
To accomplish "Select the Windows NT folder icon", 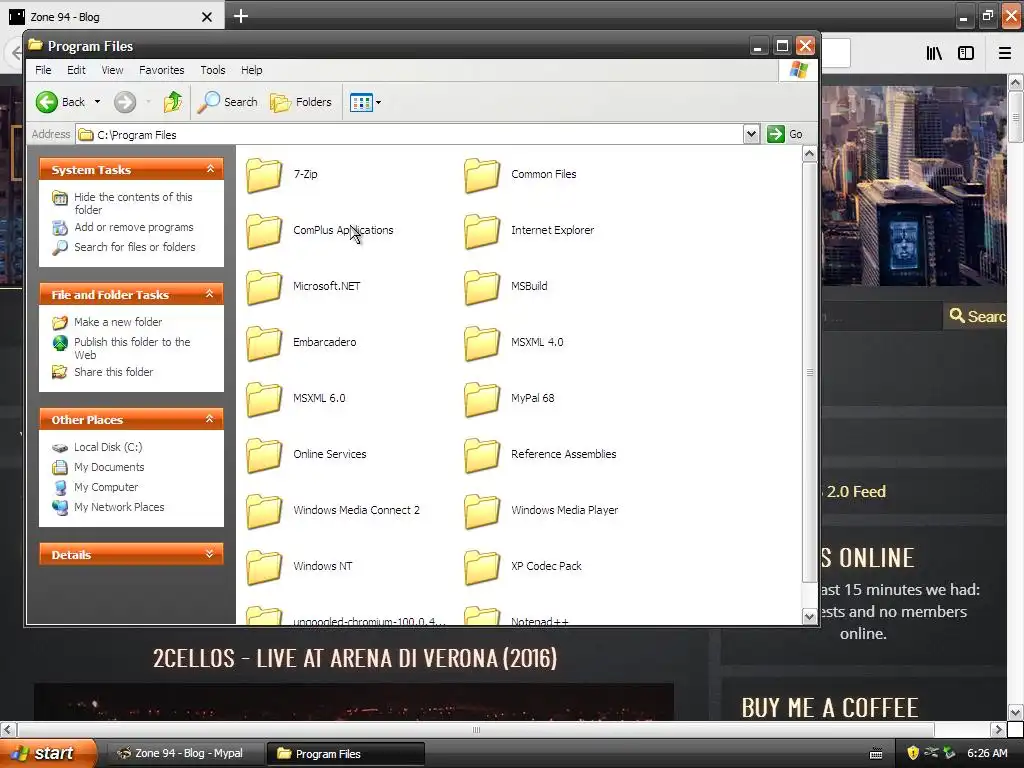I will (x=264, y=567).
